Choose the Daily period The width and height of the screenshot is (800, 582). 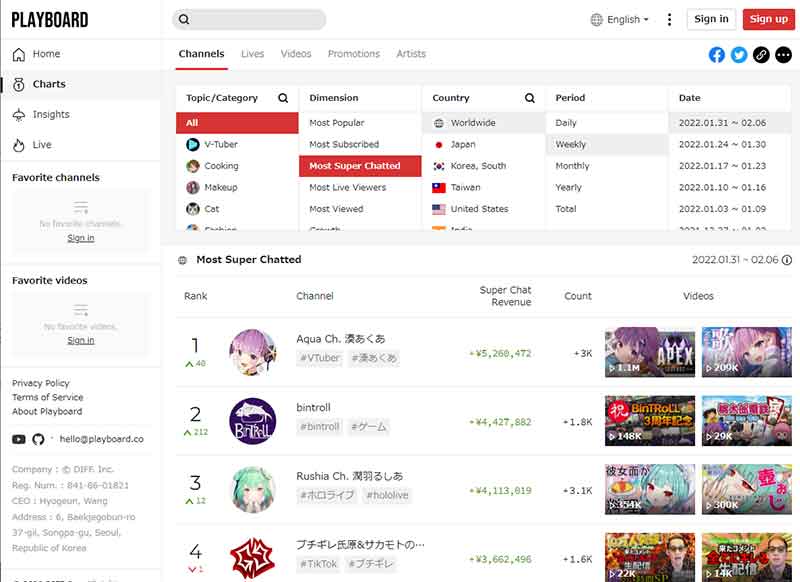[607, 123]
